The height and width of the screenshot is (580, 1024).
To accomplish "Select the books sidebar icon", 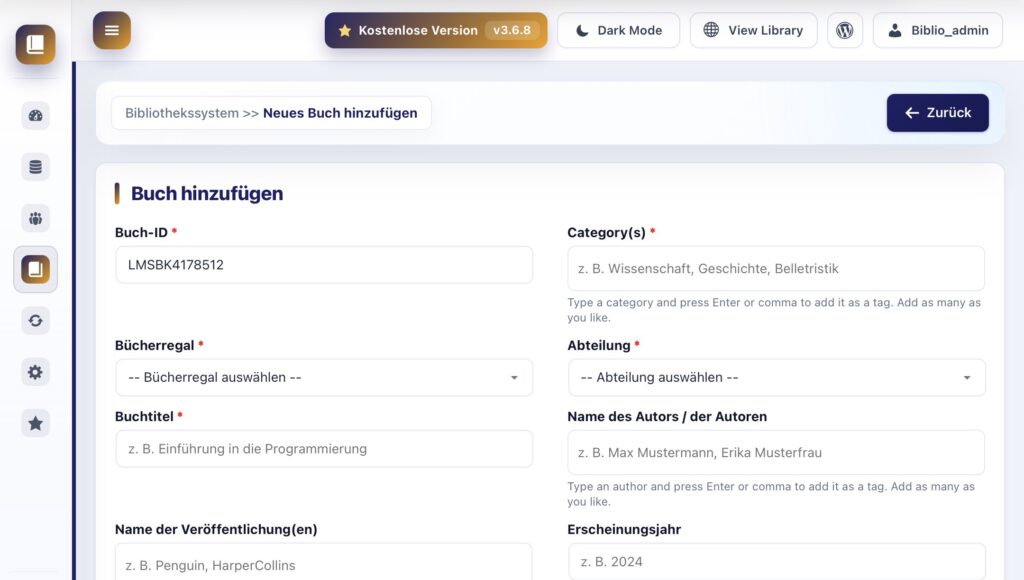I will point(35,269).
